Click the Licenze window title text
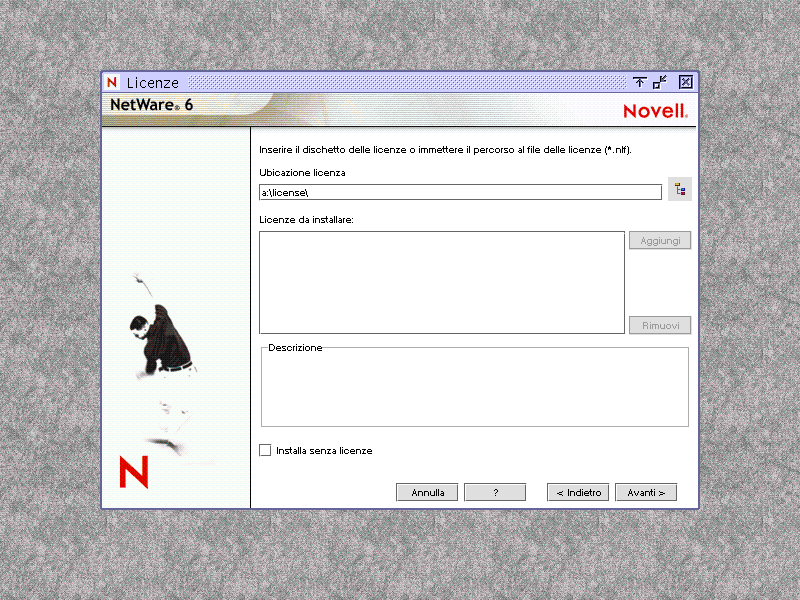Screen dimensions: 800x600 pos(153,83)
